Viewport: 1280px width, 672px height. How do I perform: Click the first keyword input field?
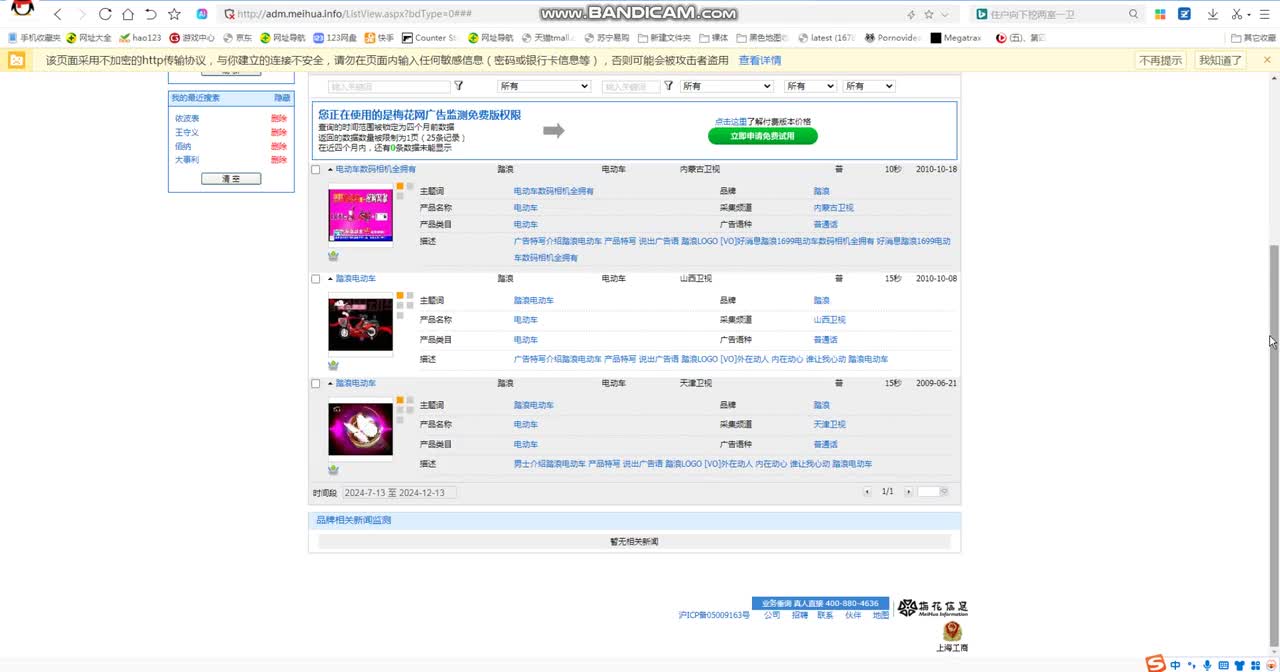[x=389, y=87]
